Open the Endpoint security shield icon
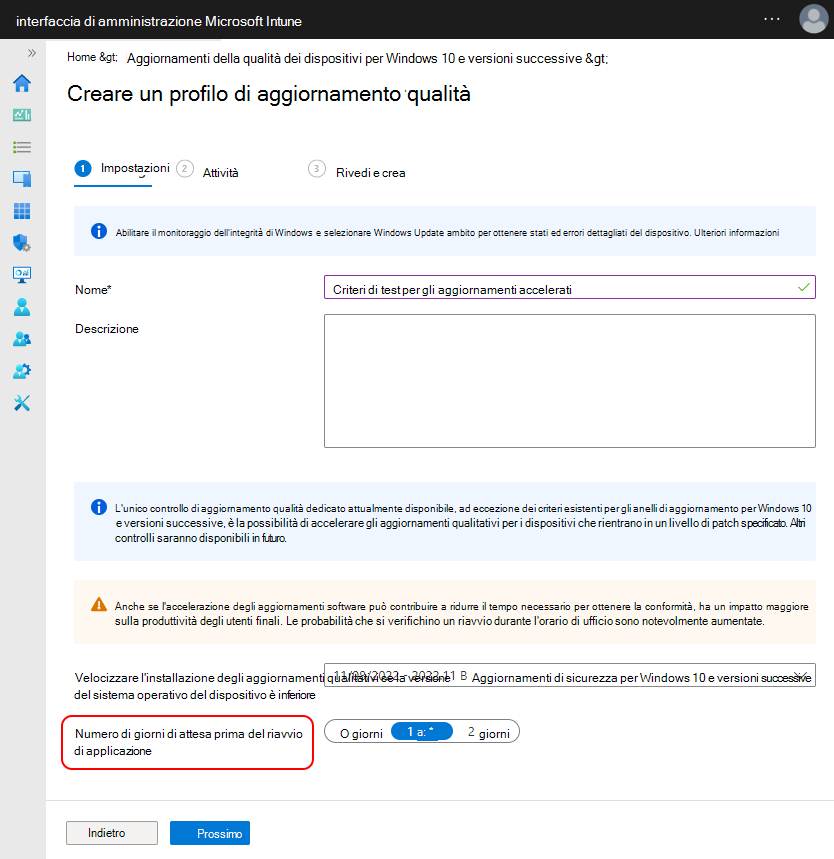Image resolution: width=834 pixels, height=859 pixels. (x=22, y=243)
